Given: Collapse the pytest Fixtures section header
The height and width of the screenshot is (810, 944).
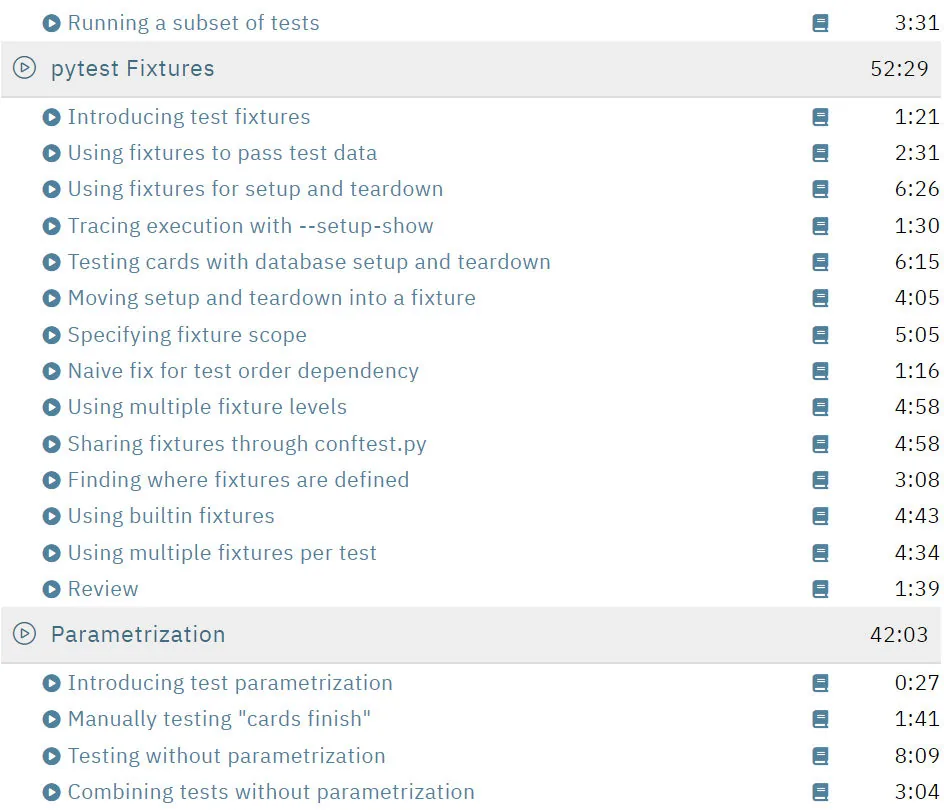Looking at the screenshot, I should tap(471, 69).
